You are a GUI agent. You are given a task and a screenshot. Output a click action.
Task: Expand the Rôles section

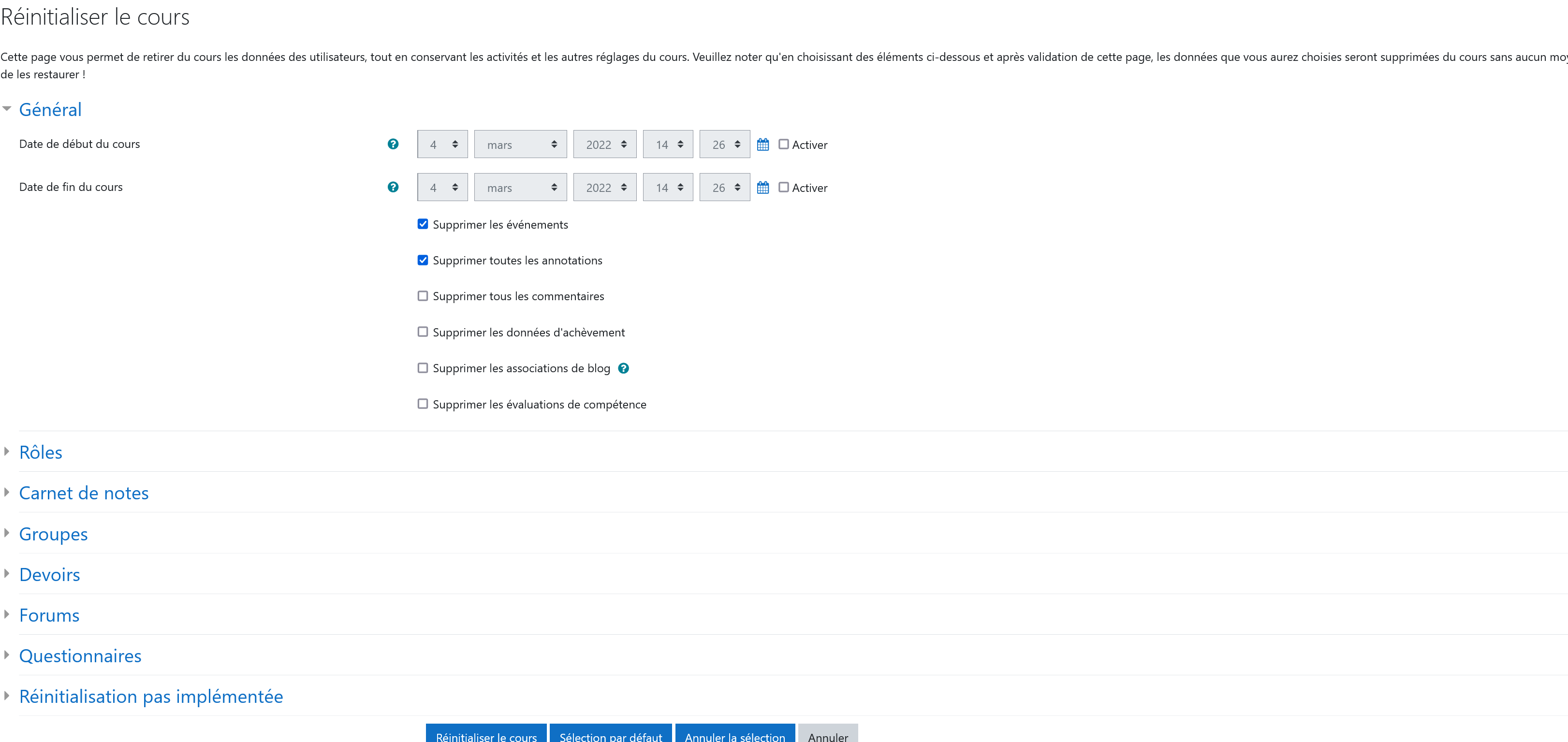click(41, 452)
